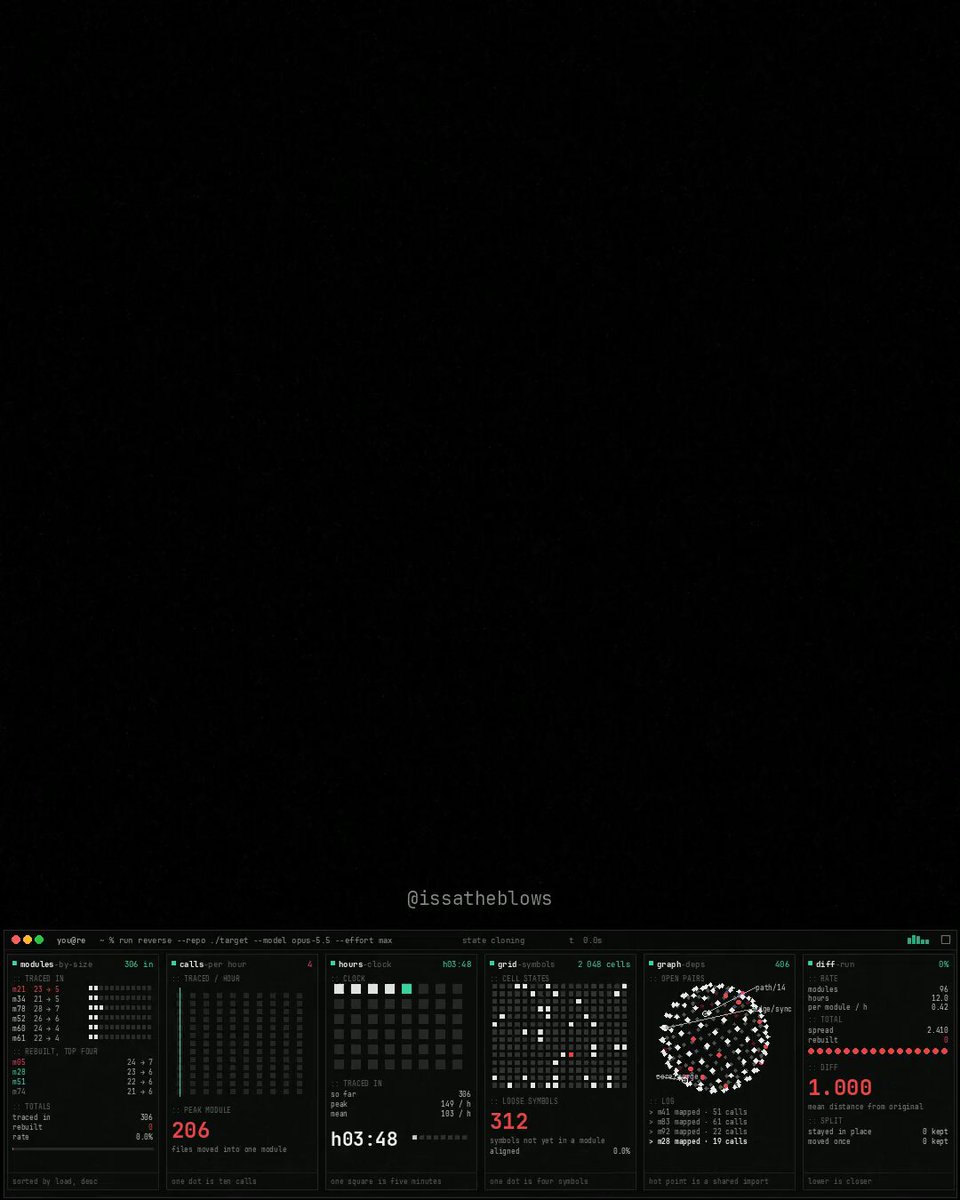Viewport: 960px width, 1200px height.
Task: Click the progress squares beside the large h03:48
Action: pos(439,1137)
